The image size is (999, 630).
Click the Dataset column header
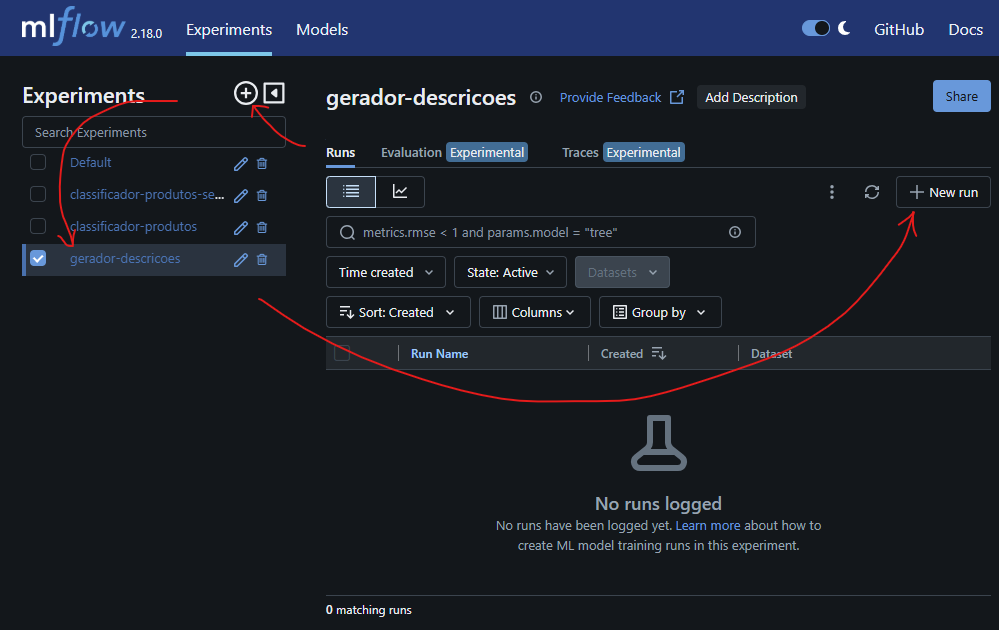coord(772,354)
